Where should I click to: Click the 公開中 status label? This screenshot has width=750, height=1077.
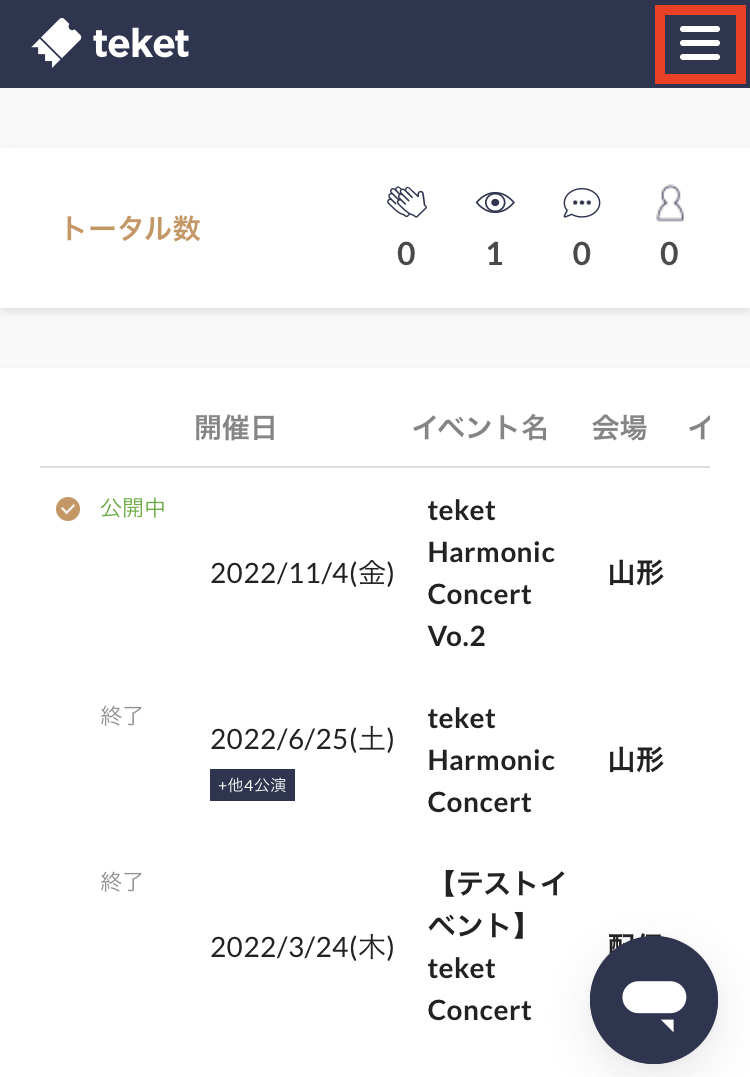coord(133,508)
